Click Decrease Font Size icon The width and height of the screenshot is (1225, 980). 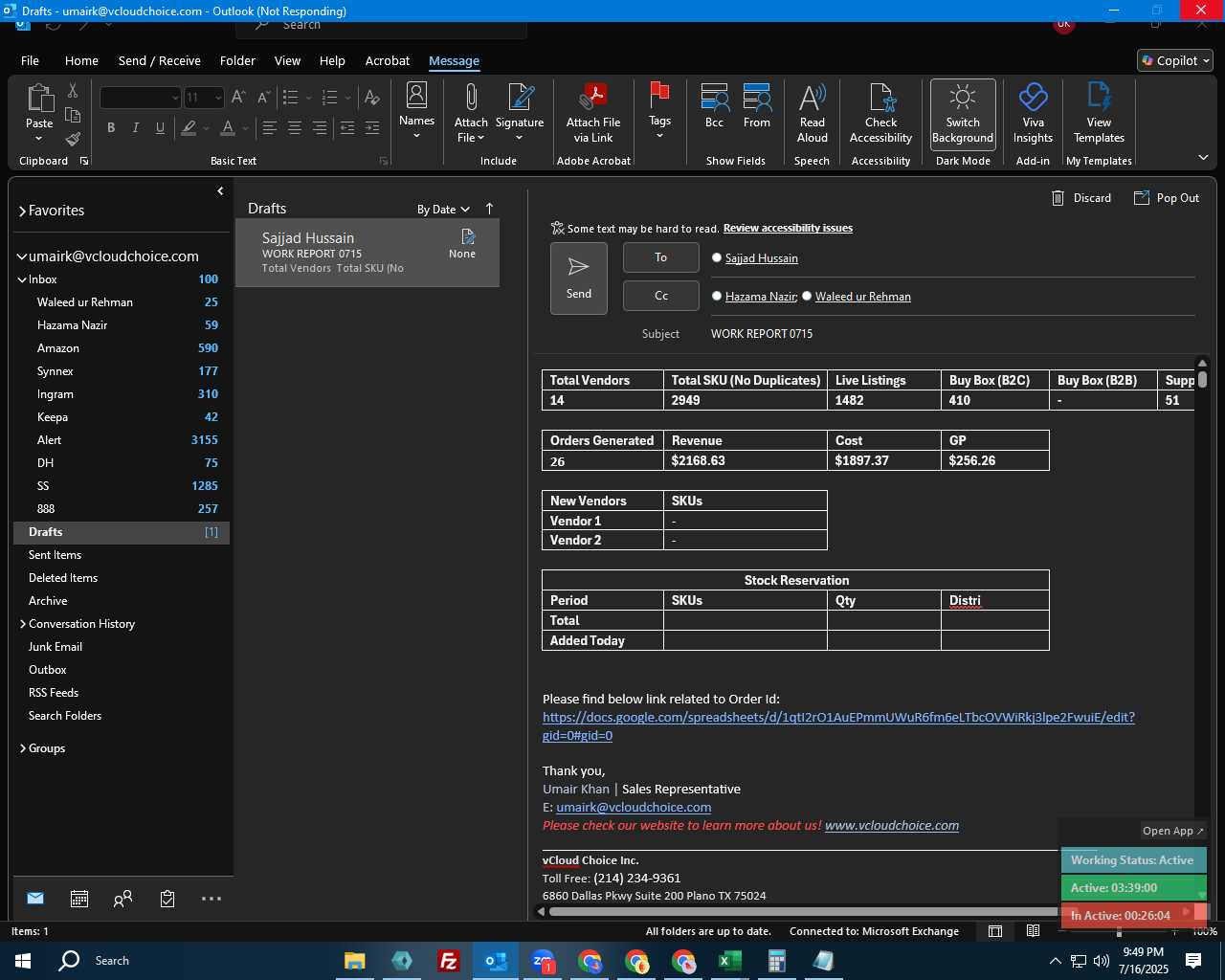click(x=263, y=97)
